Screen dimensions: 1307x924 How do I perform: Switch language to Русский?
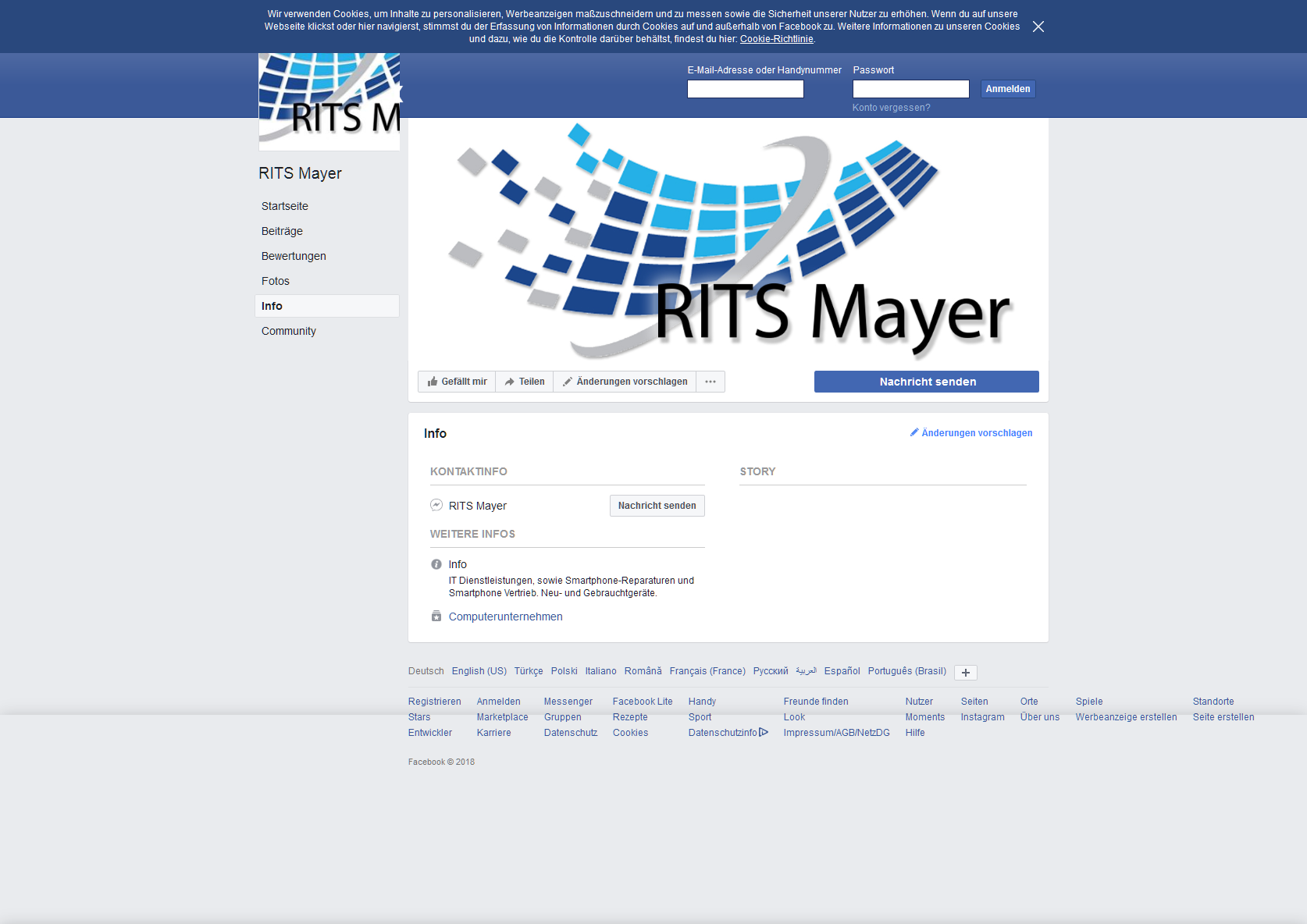[x=771, y=671]
